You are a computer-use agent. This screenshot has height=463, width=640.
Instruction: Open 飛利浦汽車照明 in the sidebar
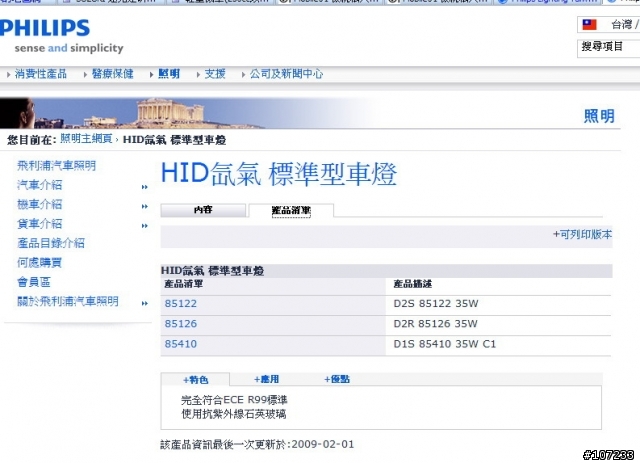[56, 165]
